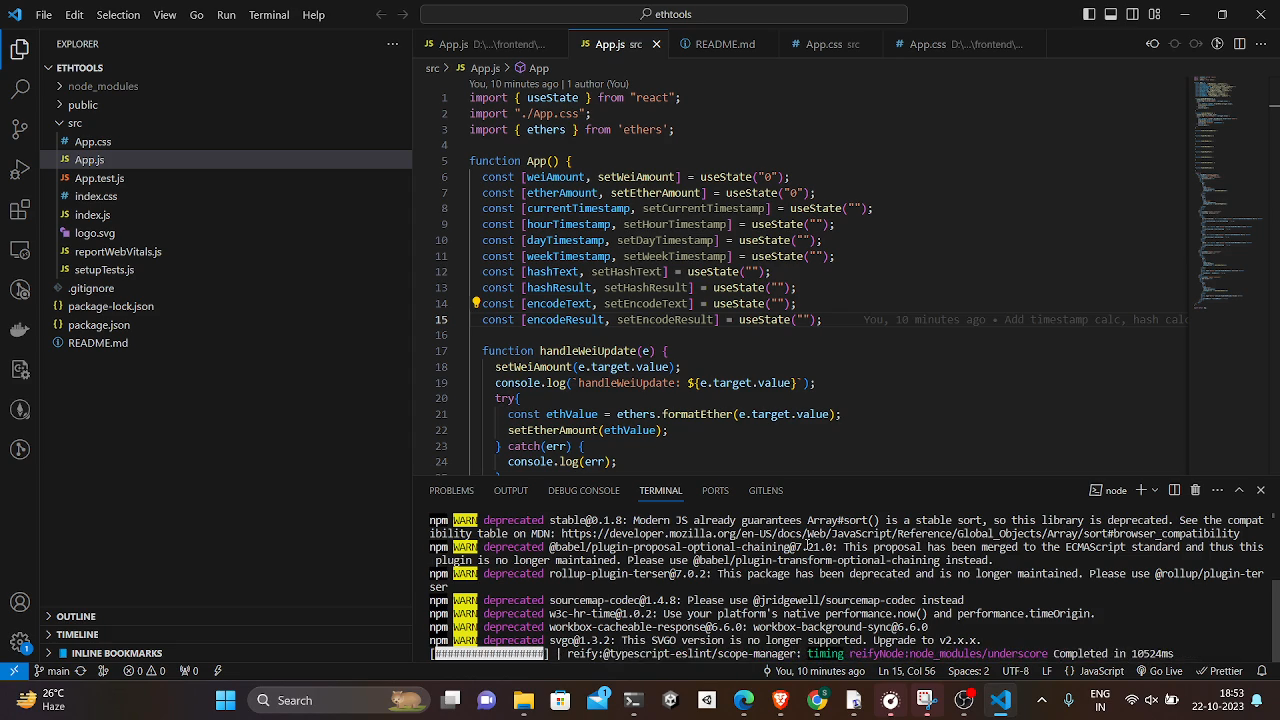Expand the OUTLINE section

click(x=76, y=616)
